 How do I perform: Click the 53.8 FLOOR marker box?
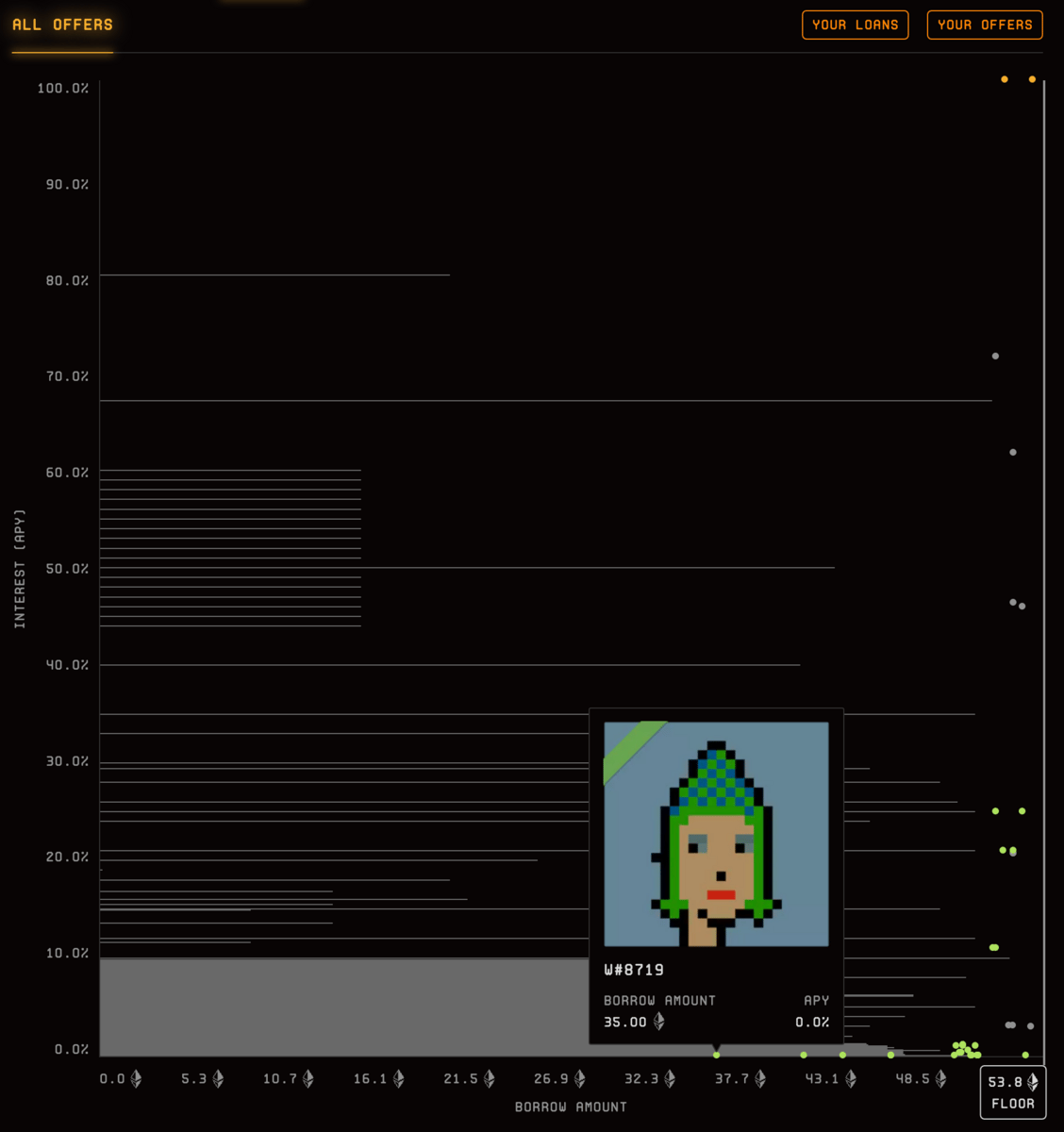point(1012,1092)
